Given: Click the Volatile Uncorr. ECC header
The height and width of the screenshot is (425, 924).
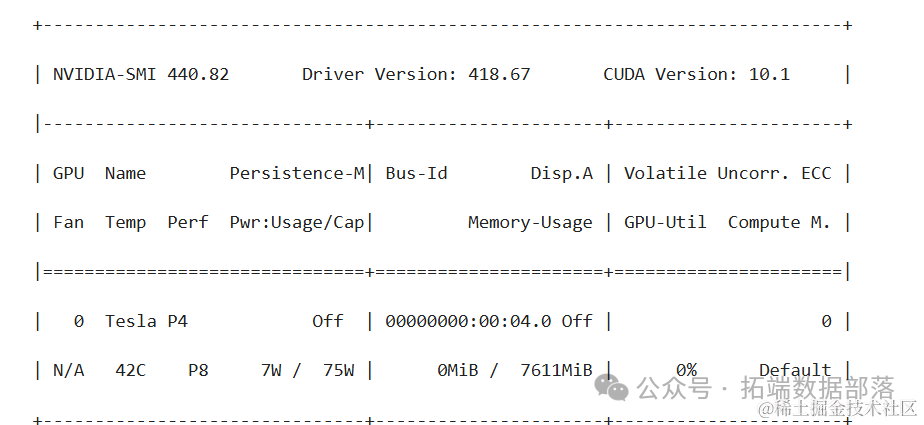Looking at the screenshot, I should tap(728, 173).
